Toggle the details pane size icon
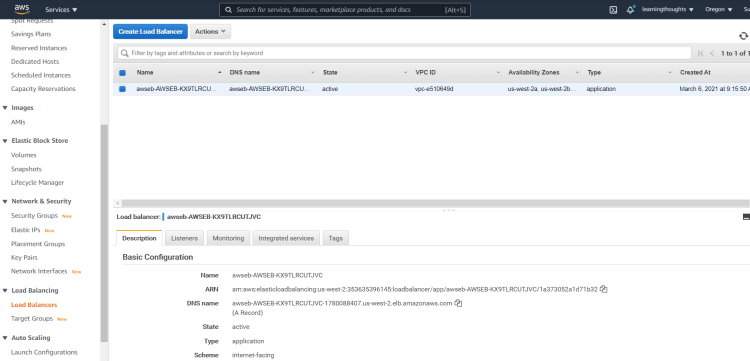Screen dimensions: 750x361 pyautogui.click(x=746, y=217)
